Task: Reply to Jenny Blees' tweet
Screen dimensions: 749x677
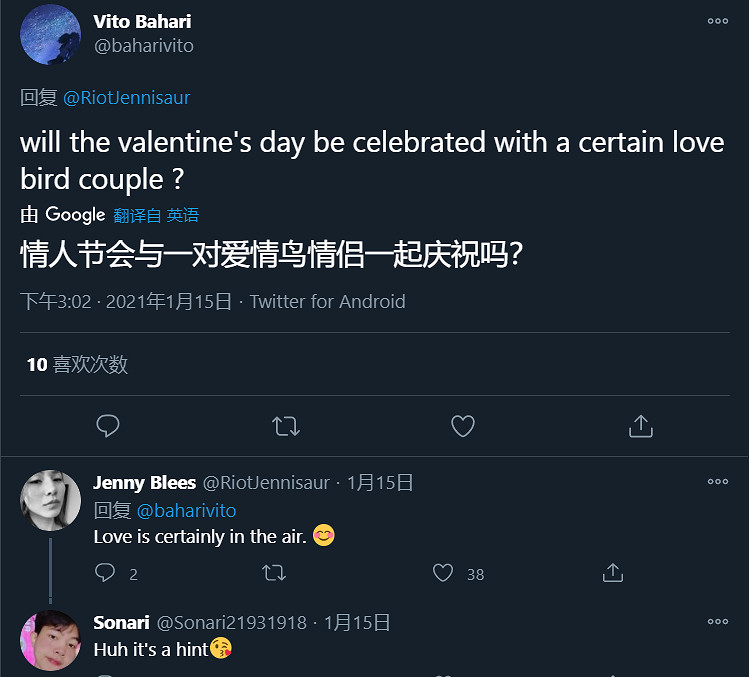Action: coord(105,573)
